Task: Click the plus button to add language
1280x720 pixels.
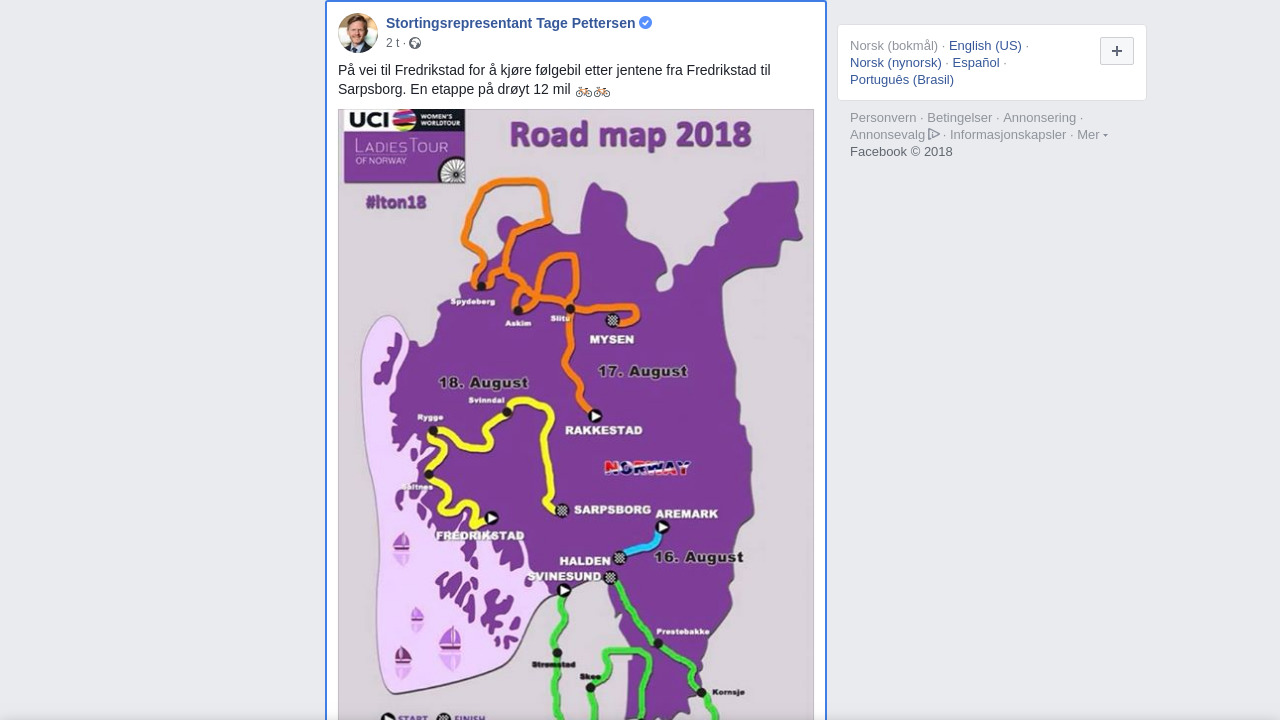Action: pyautogui.click(x=1117, y=51)
